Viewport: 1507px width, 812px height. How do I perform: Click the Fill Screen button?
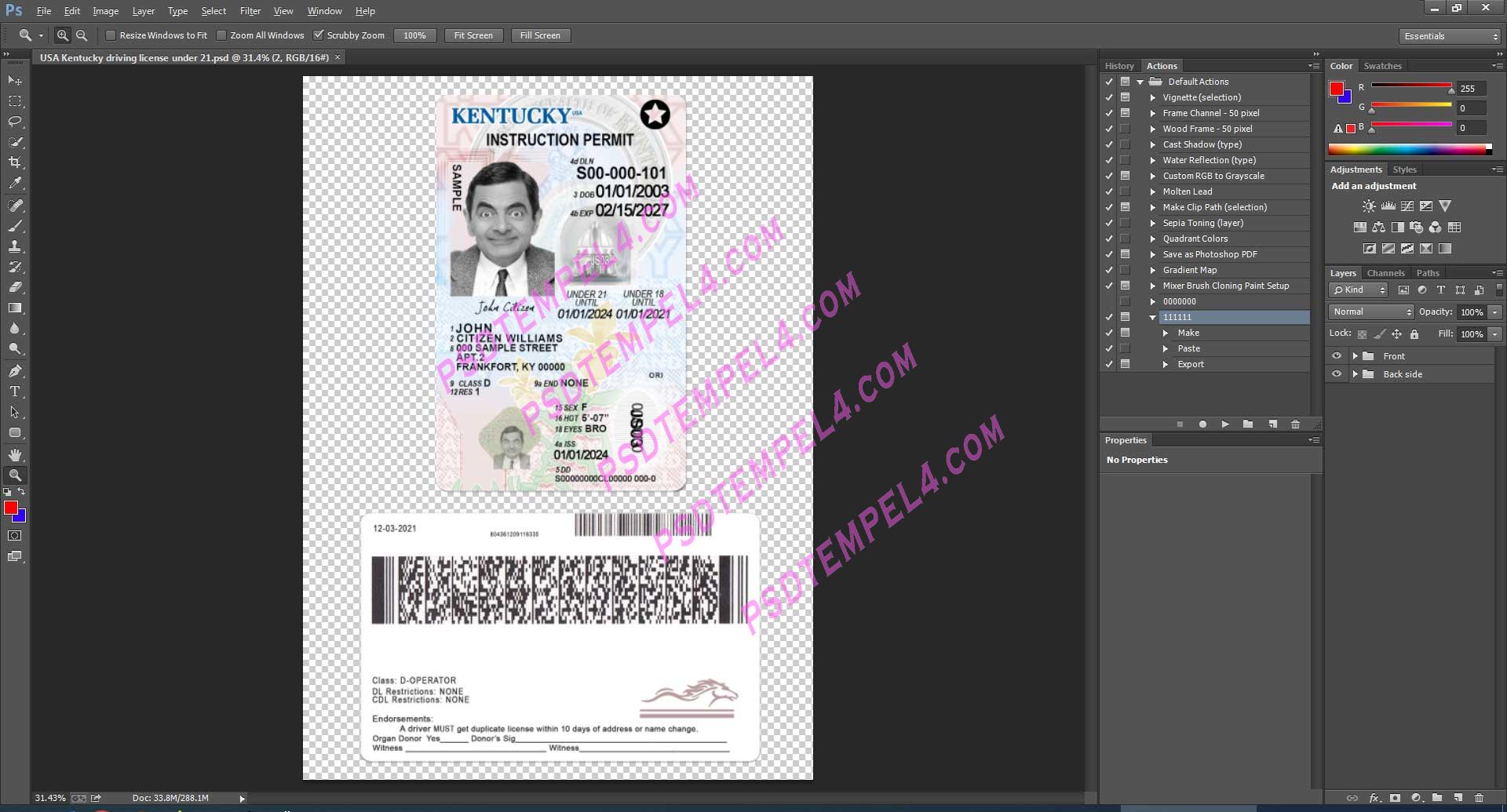[x=540, y=35]
